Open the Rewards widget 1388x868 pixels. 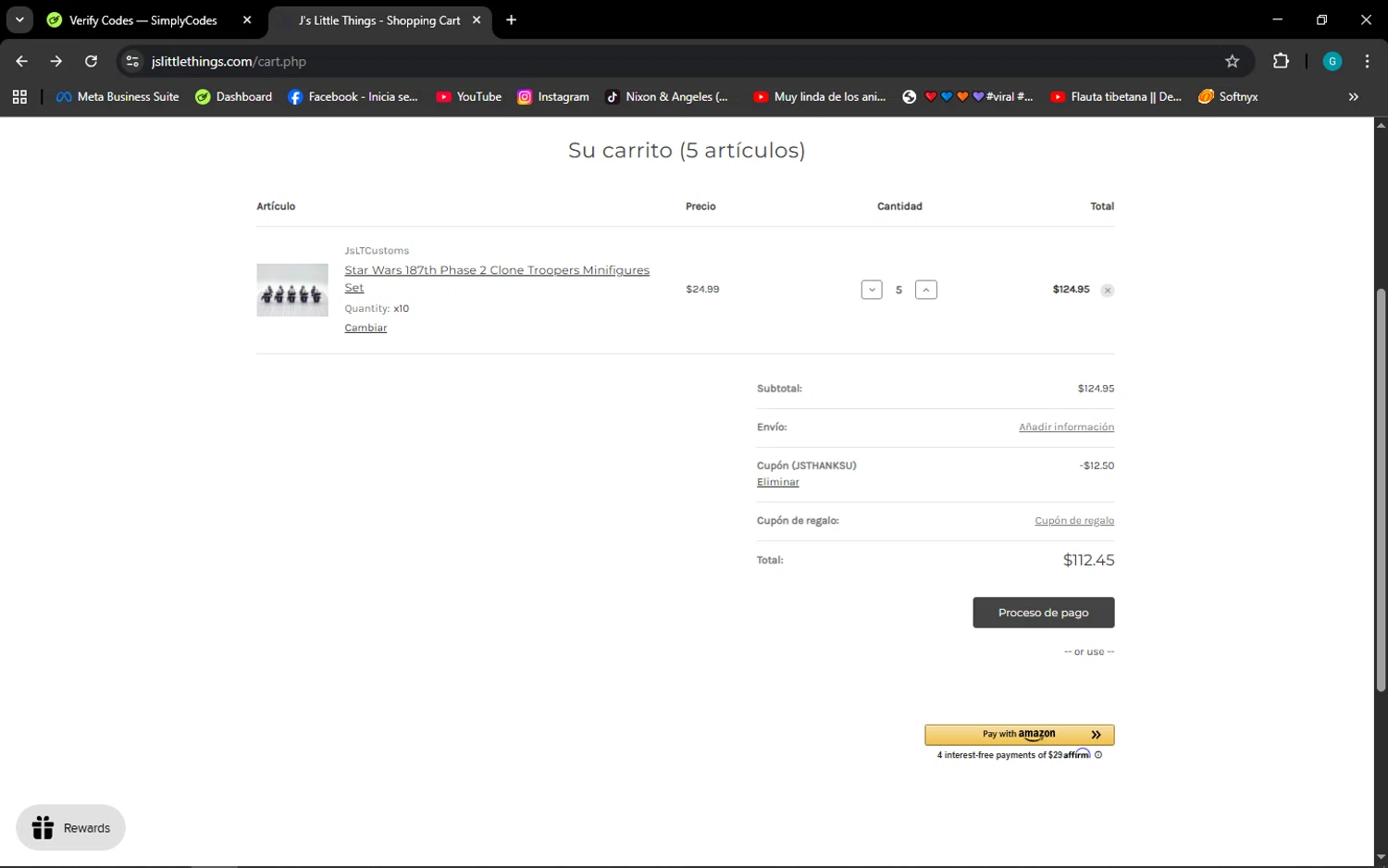tap(70, 827)
